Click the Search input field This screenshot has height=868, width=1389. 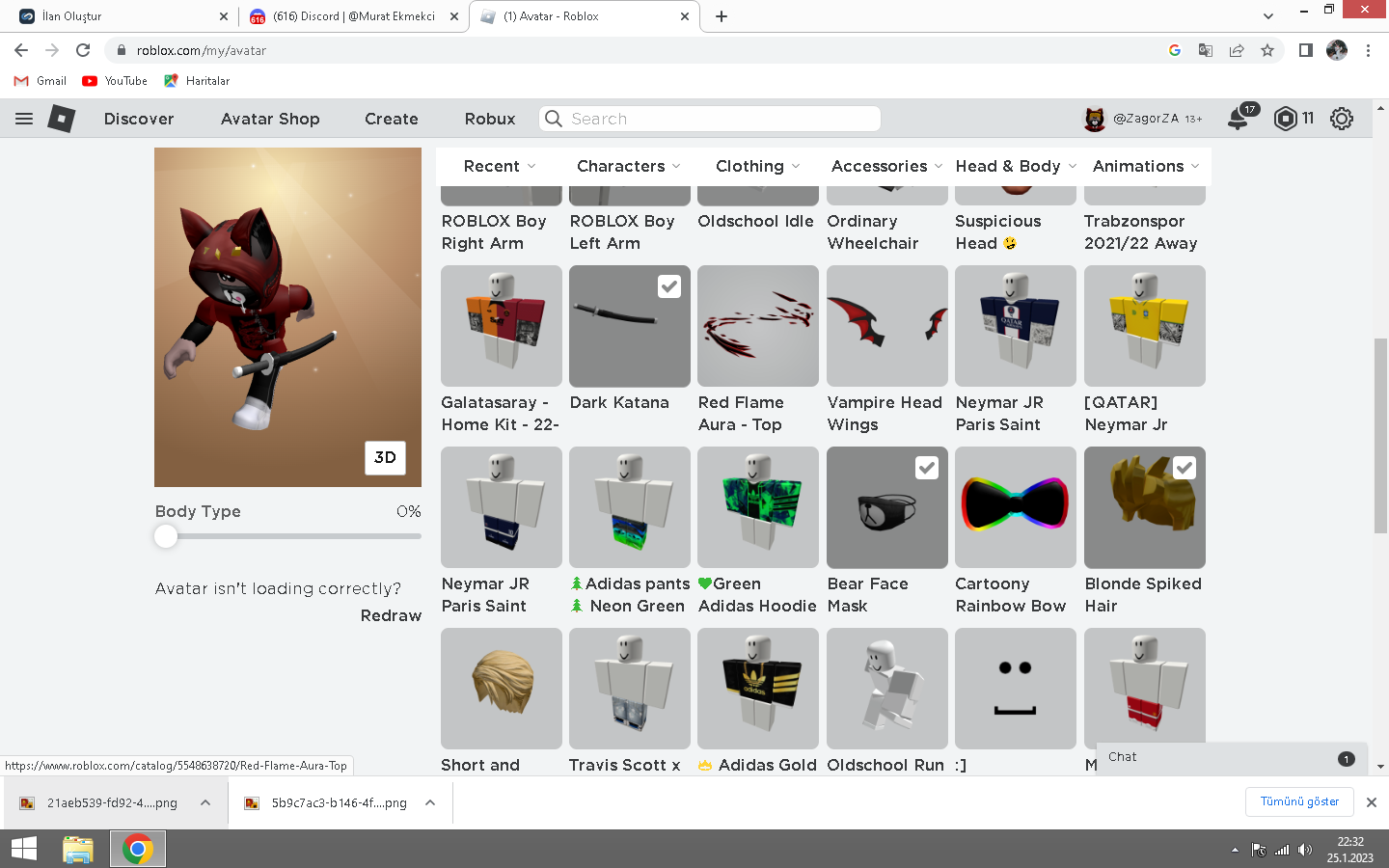(710, 119)
